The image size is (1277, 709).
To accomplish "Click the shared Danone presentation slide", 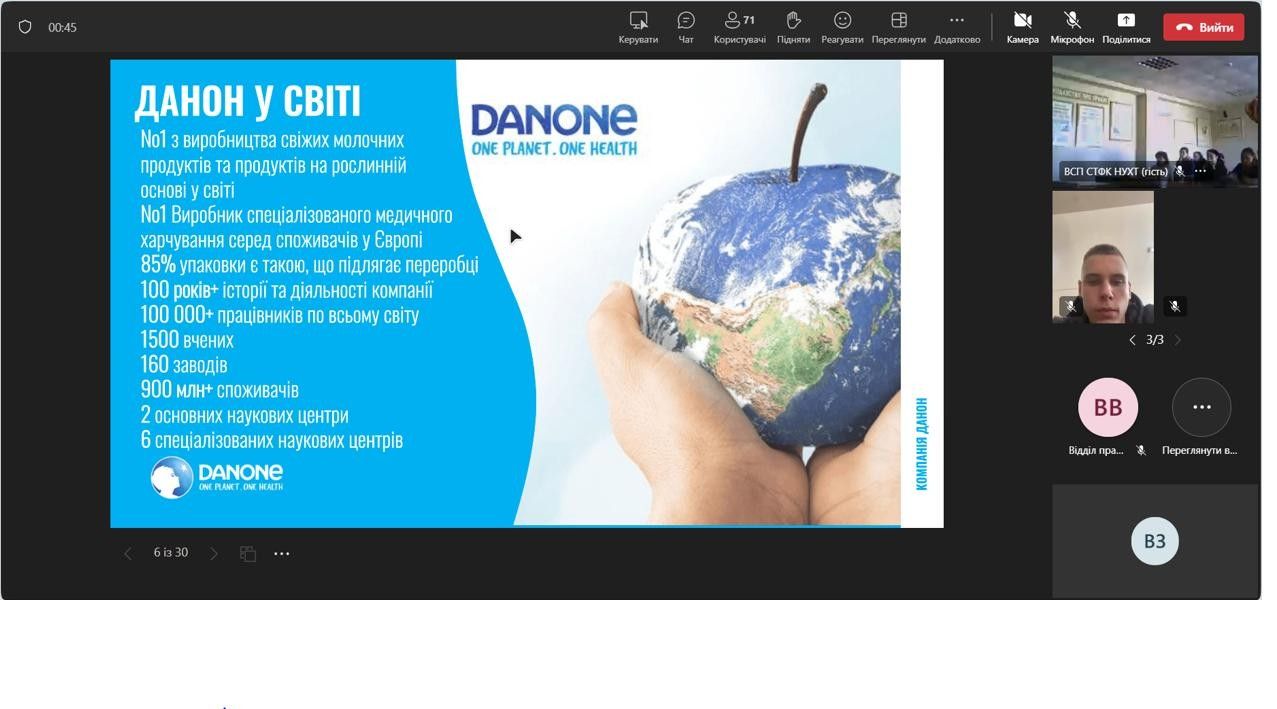I will coord(526,293).
